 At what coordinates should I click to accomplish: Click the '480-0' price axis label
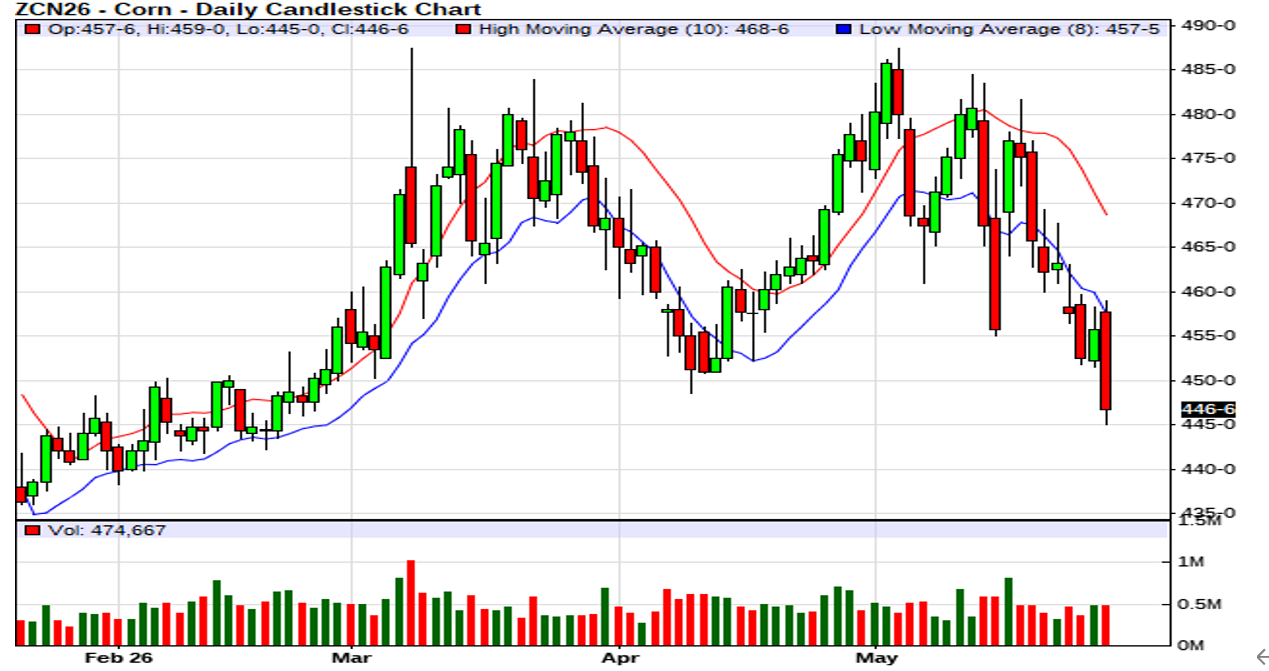1209,114
